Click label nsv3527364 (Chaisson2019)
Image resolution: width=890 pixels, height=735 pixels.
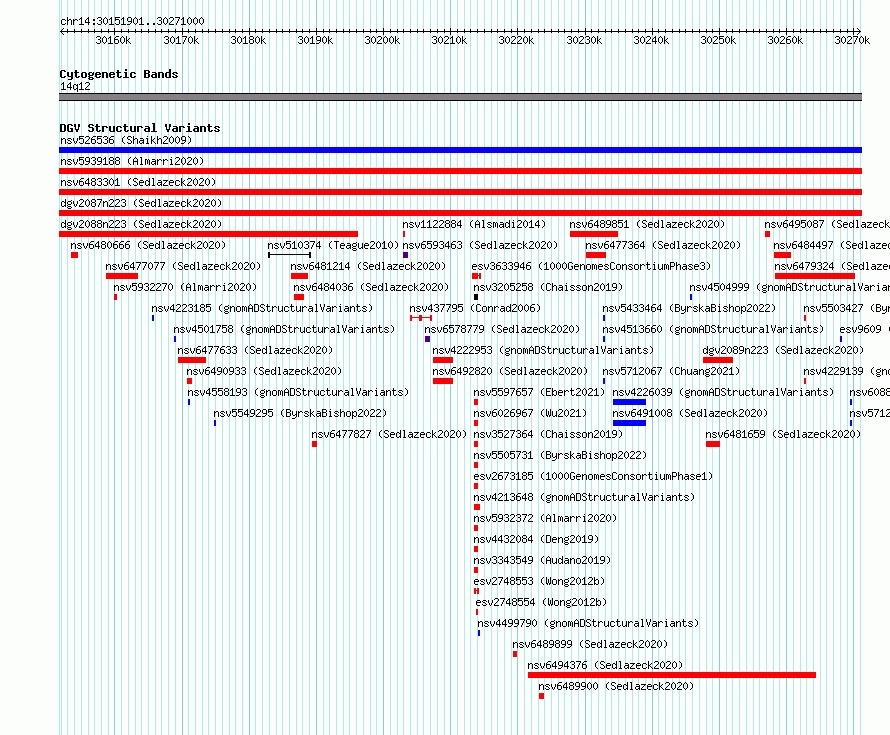[548, 434]
